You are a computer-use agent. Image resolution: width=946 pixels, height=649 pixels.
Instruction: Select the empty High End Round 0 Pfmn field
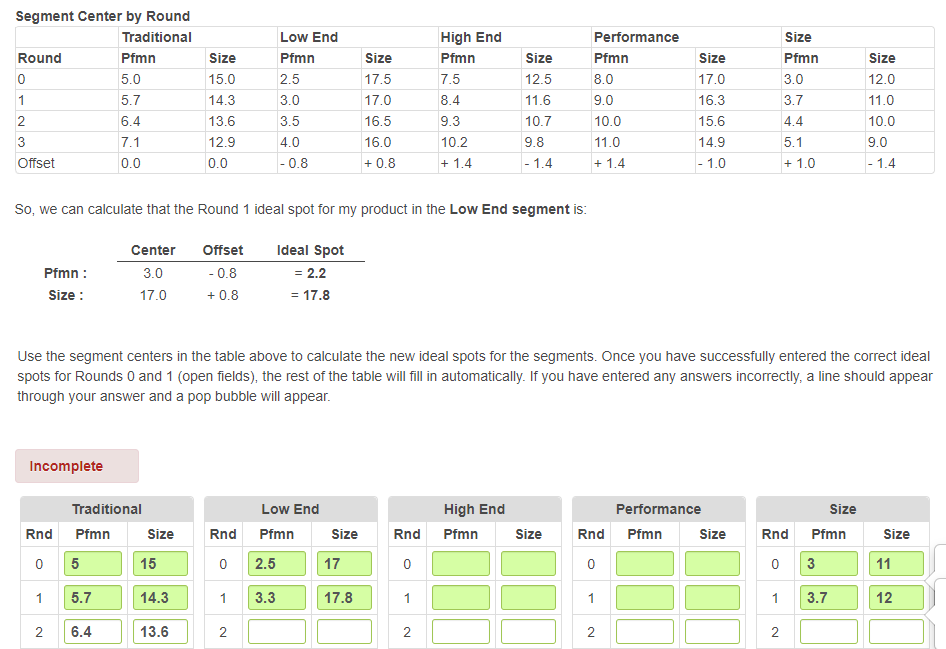pos(461,563)
